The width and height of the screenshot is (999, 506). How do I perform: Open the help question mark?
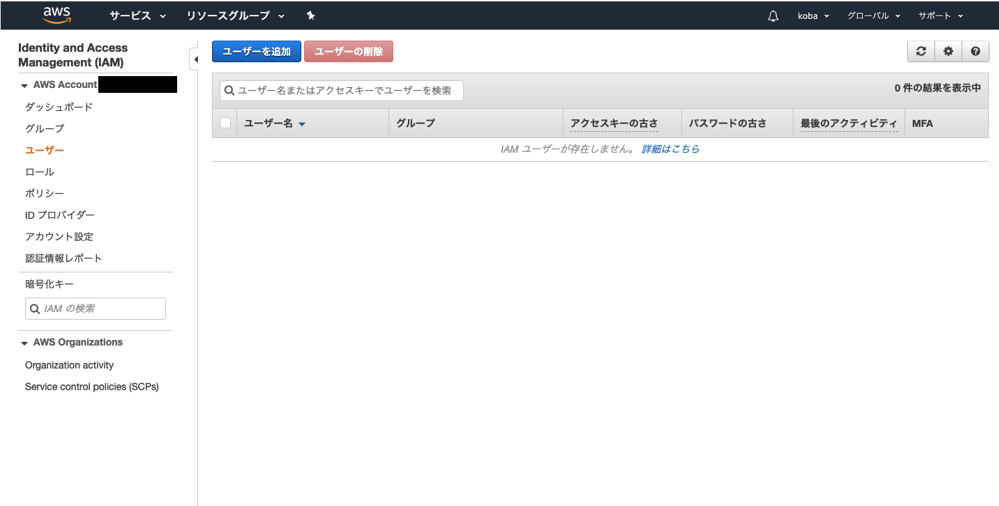point(975,52)
